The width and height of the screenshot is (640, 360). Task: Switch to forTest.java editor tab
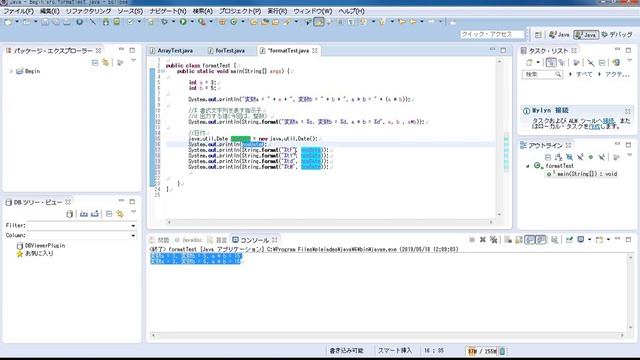(x=227, y=51)
